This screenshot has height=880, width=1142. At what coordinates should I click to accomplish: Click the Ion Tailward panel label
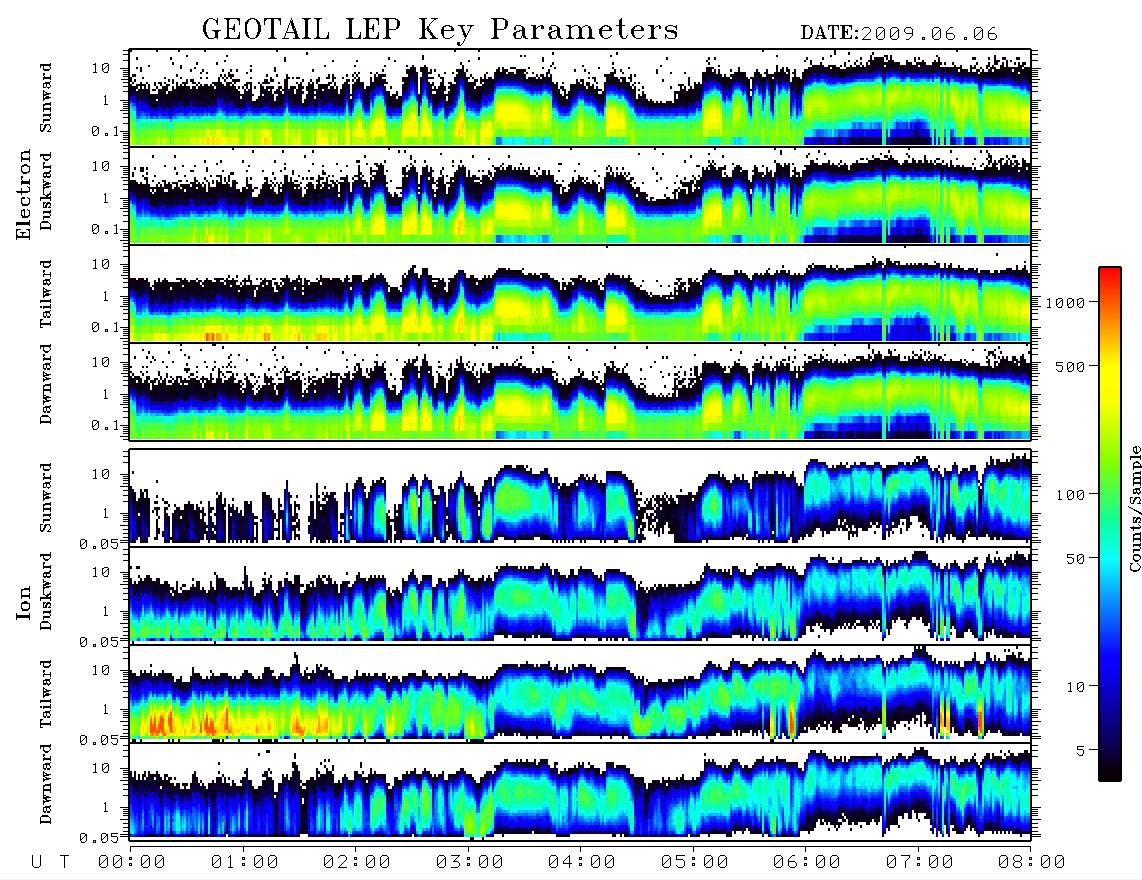pyautogui.click(x=46, y=694)
